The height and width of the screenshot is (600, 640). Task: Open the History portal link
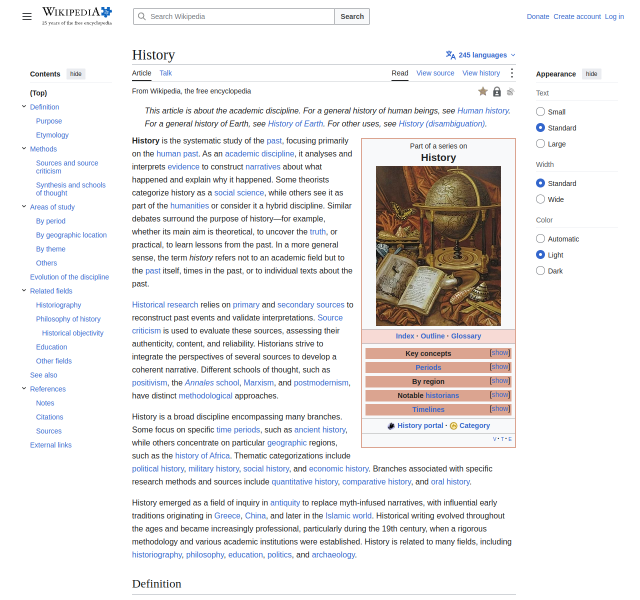pyautogui.click(x=420, y=425)
